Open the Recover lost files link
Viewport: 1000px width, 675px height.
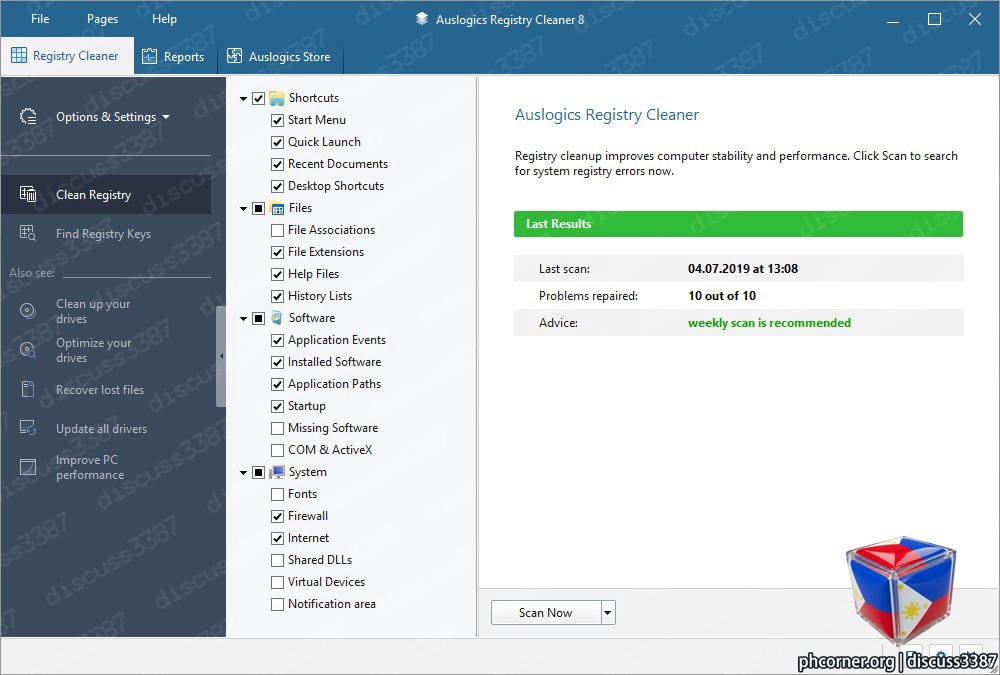(x=100, y=390)
